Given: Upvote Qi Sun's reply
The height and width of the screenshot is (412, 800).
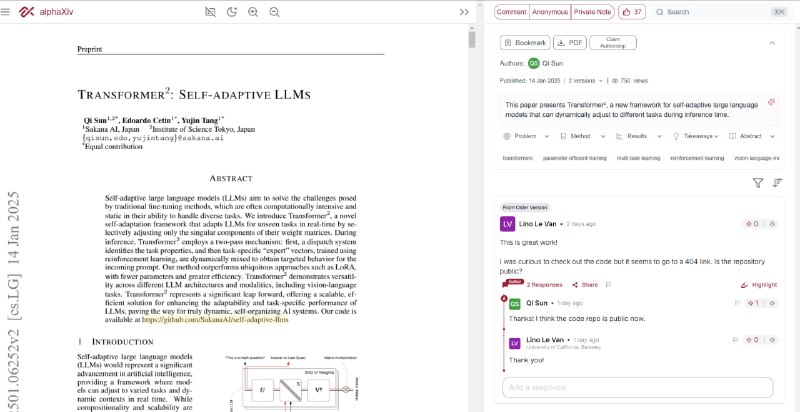Looking at the screenshot, I should click(x=753, y=303).
